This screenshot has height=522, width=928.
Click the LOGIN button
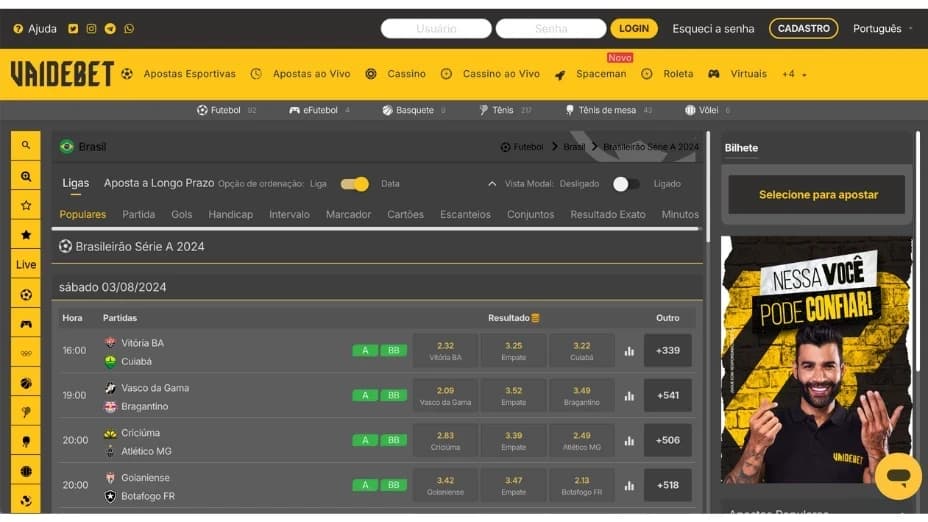[634, 28]
